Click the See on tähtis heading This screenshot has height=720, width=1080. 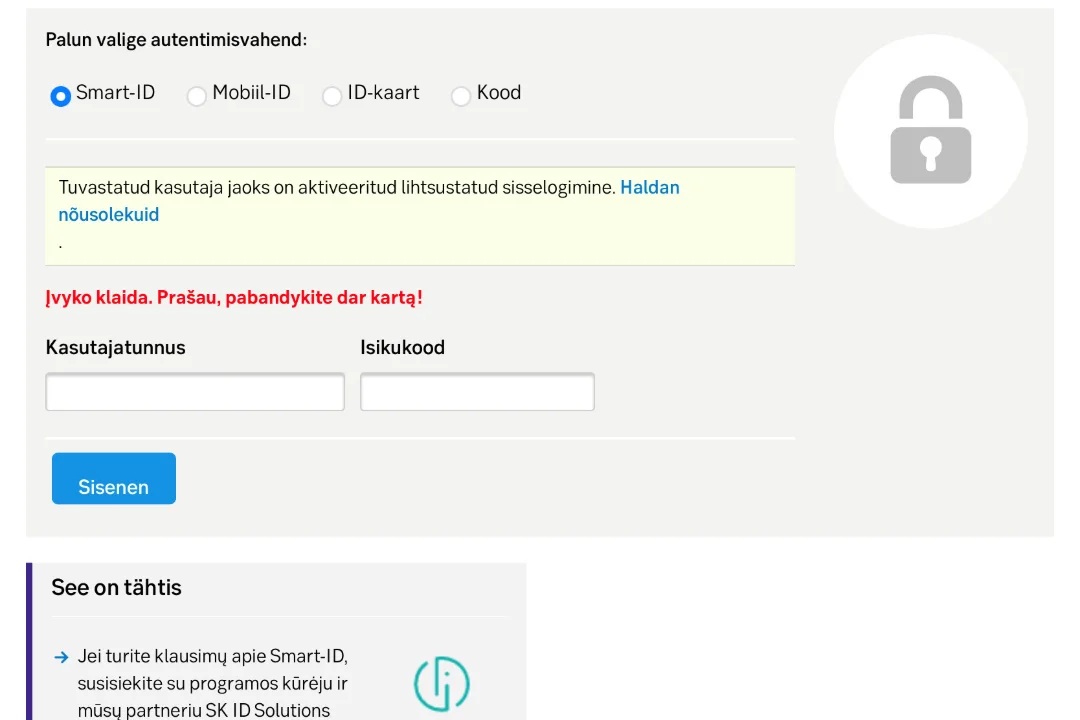tap(116, 587)
